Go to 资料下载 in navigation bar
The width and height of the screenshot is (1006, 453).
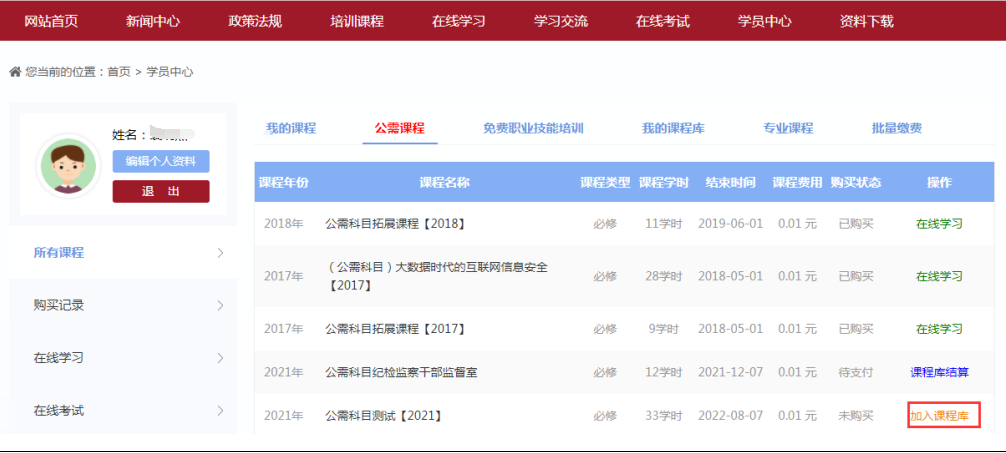point(866,21)
